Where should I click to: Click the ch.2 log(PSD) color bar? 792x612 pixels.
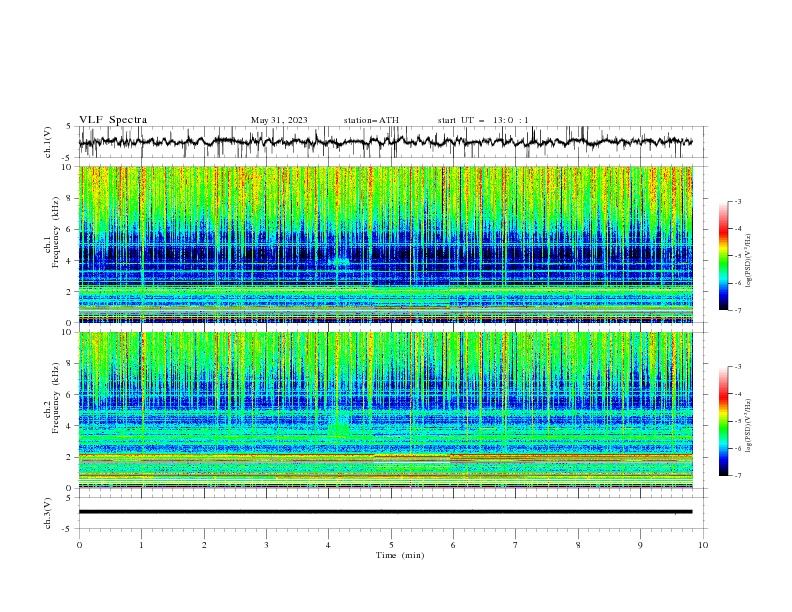[723, 421]
